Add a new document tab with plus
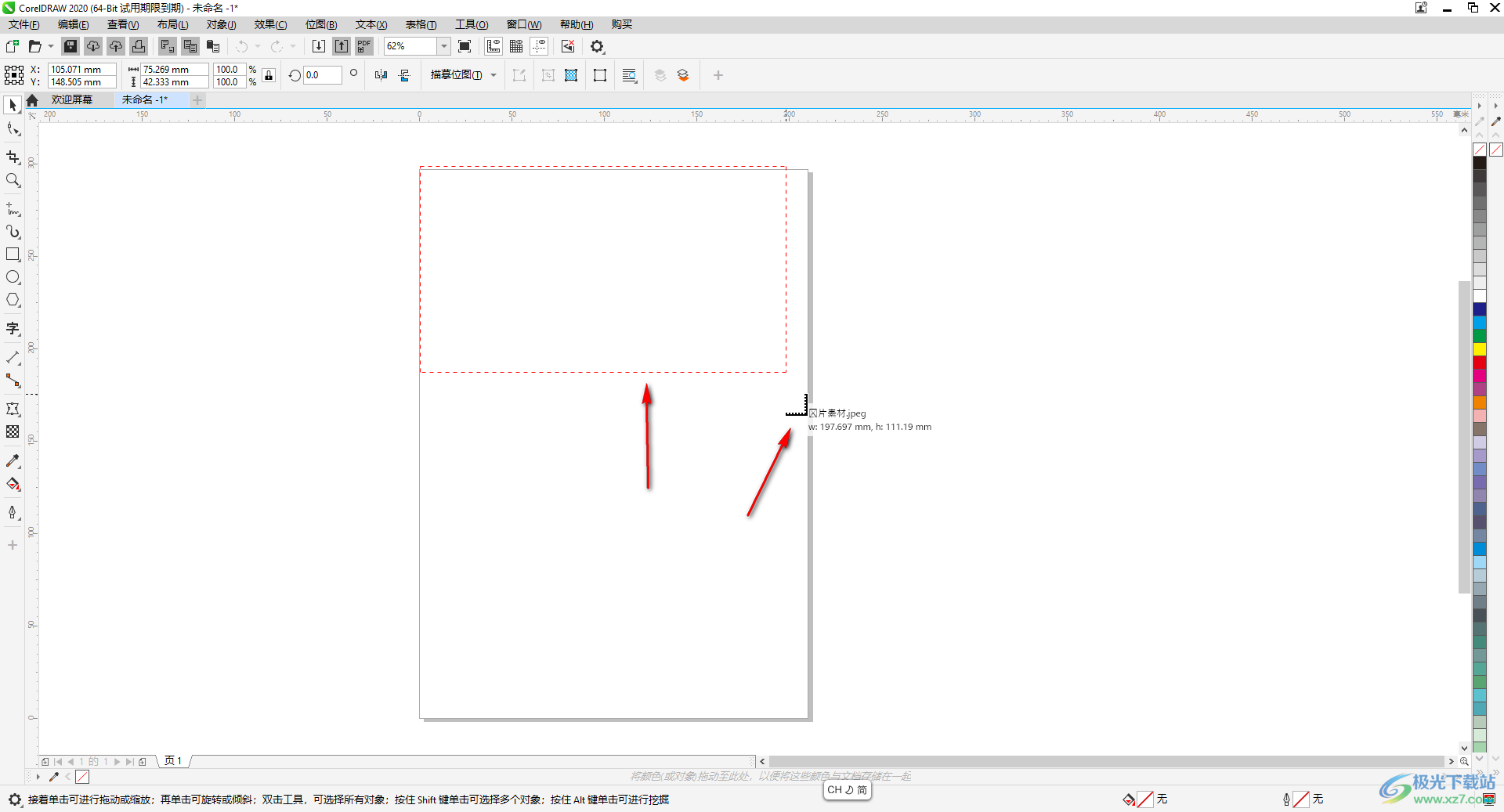The width and height of the screenshot is (1504, 812). tap(197, 99)
